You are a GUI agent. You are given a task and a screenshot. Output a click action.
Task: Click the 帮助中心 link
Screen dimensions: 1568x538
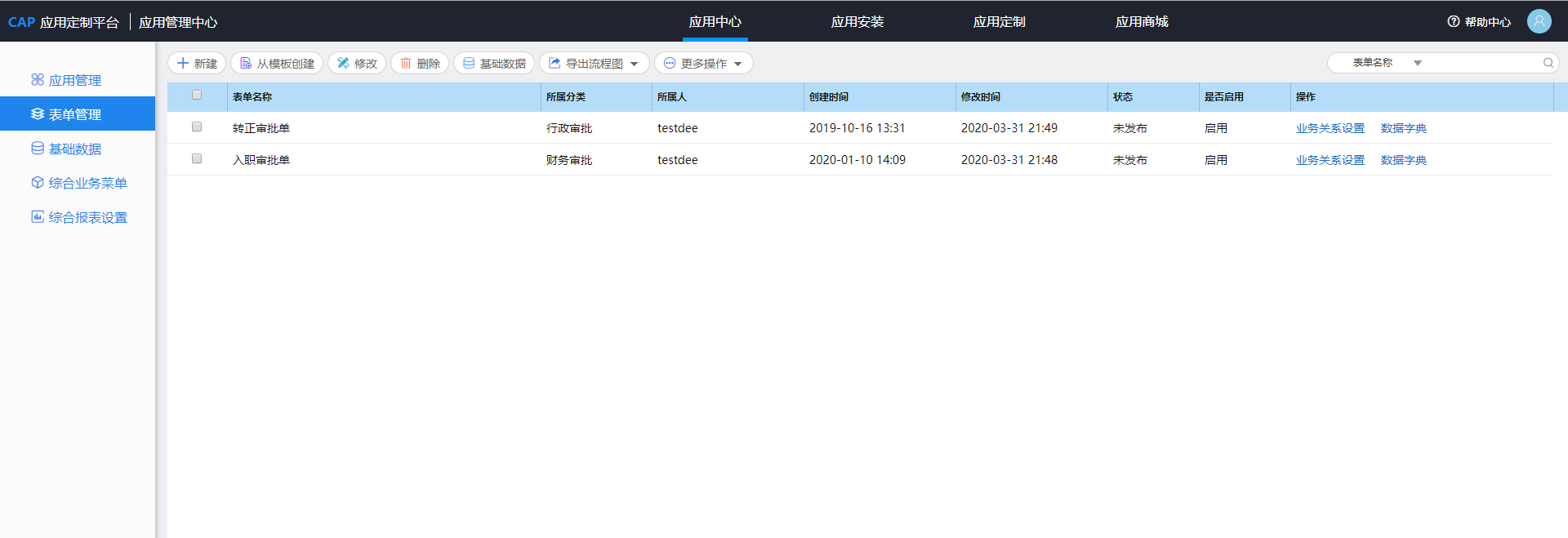coord(1488,22)
